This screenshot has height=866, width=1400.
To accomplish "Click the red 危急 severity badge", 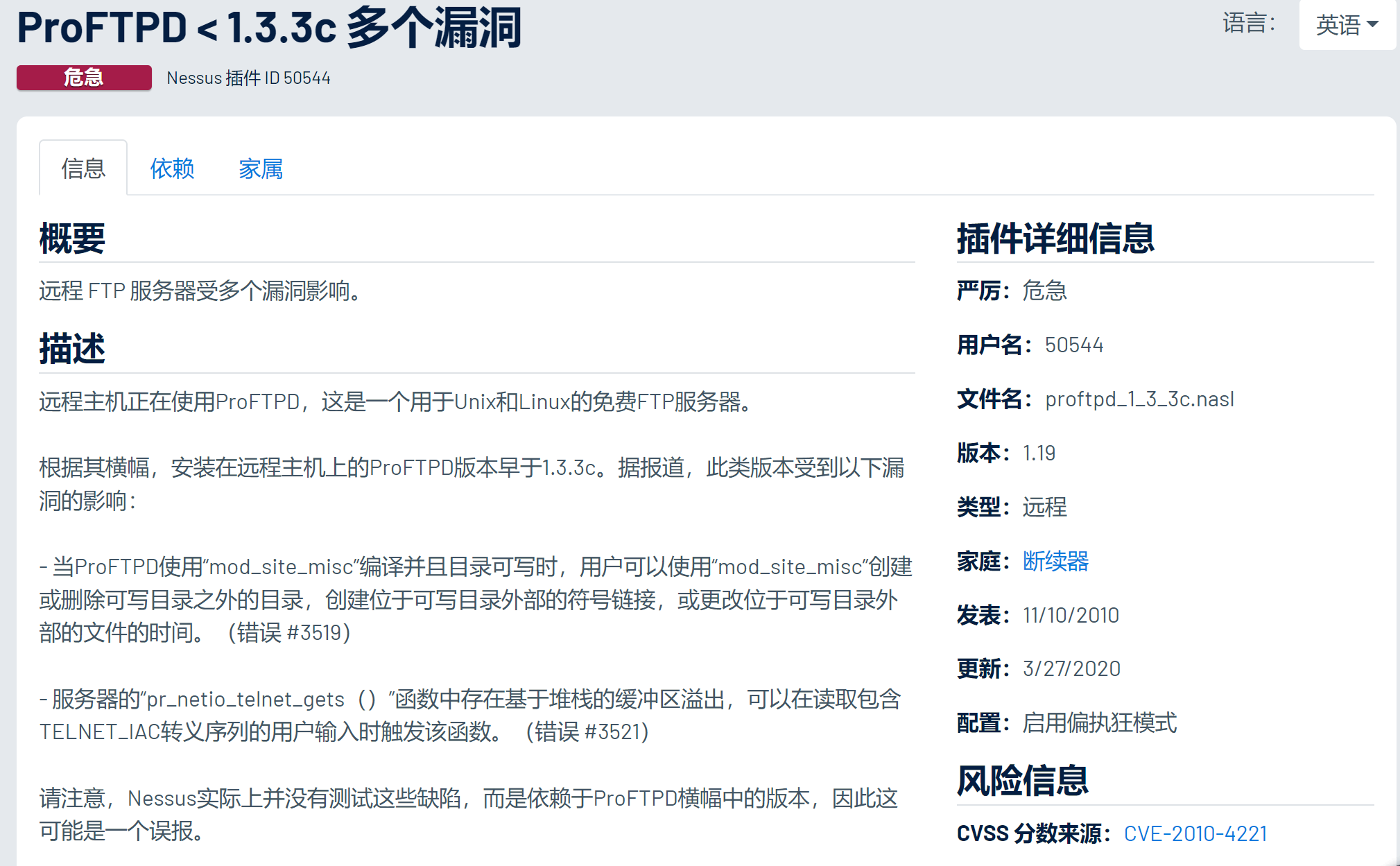I will click(x=83, y=78).
